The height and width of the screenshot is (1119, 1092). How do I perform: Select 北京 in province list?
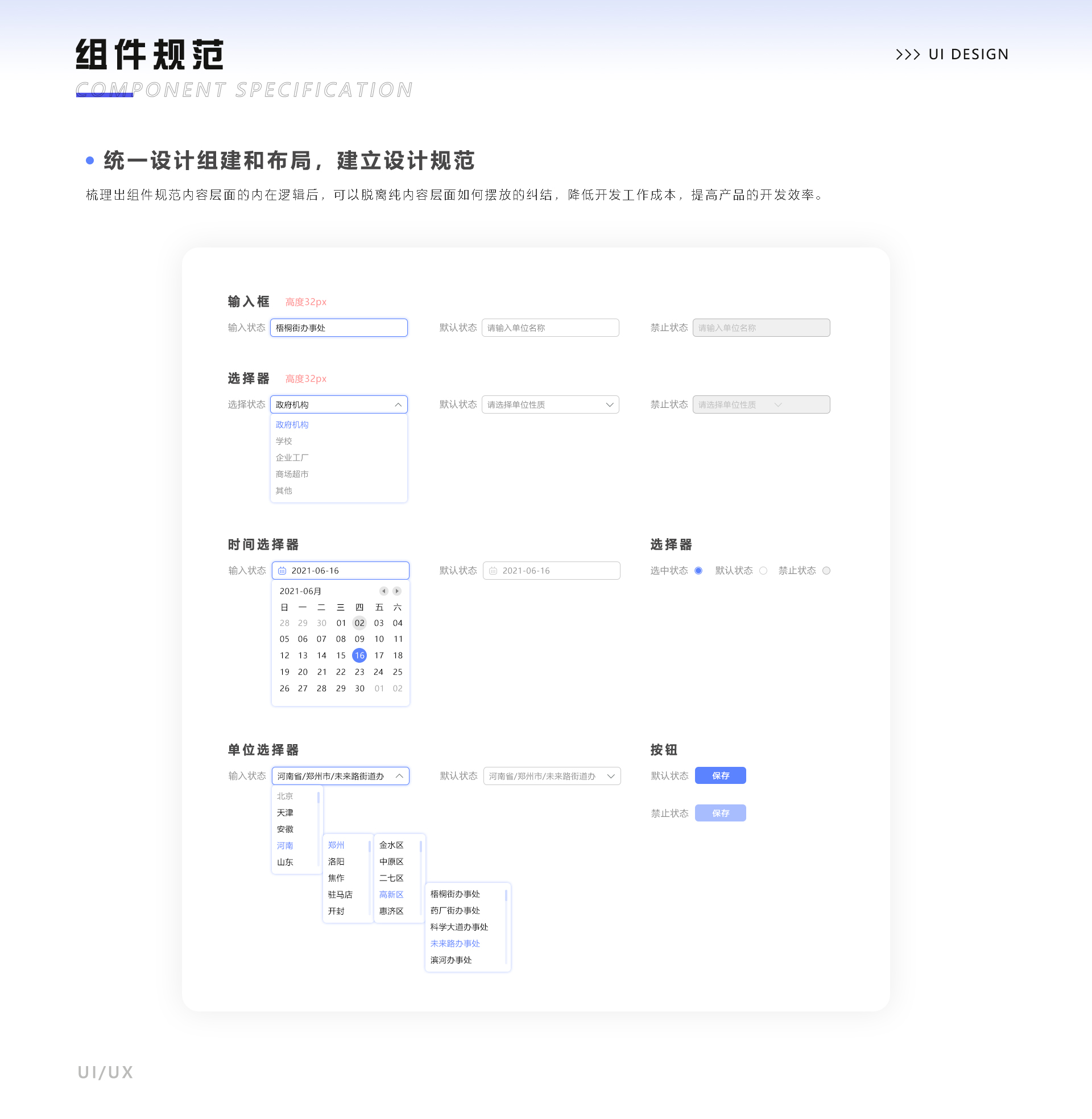285,796
